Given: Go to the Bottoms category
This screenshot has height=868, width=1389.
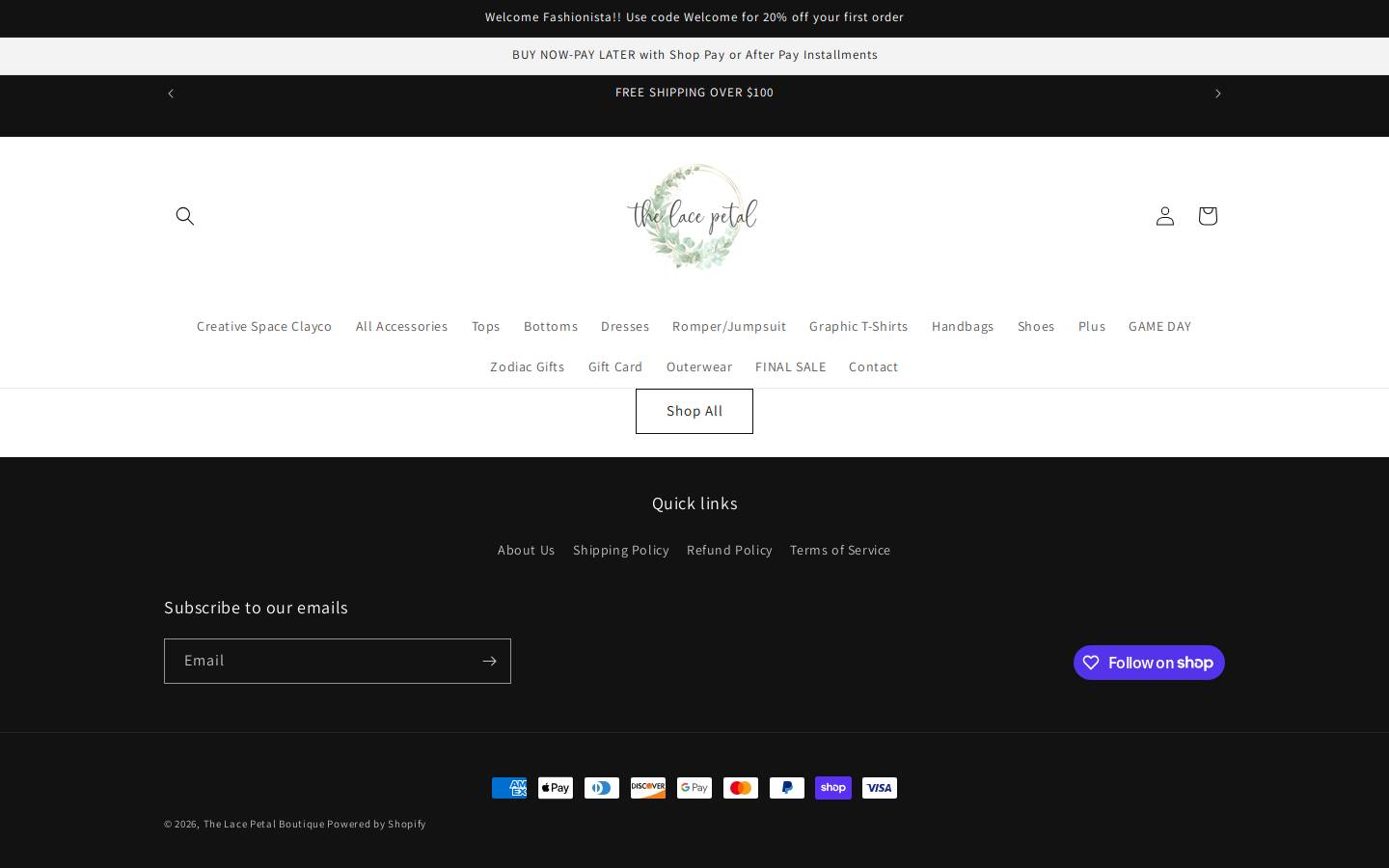Looking at the screenshot, I should click(x=551, y=327).
